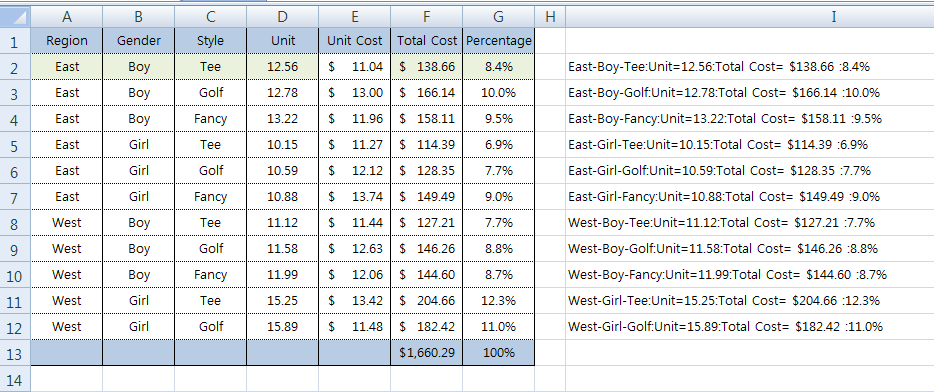This screenshot has width=934, height=392.
Task: Select cell with unit 12.56
Action: (283, 67)
